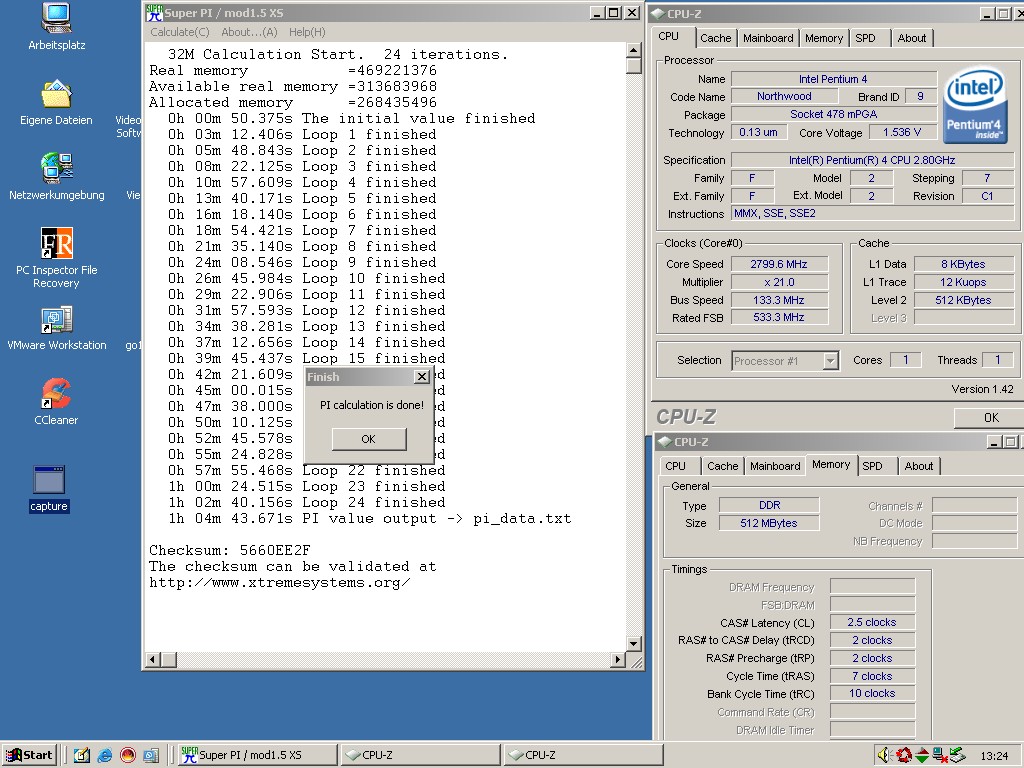Click the memory Size 512 MBytes field
The width and height of the screenshot is (1024, 768).
[769, 523]
